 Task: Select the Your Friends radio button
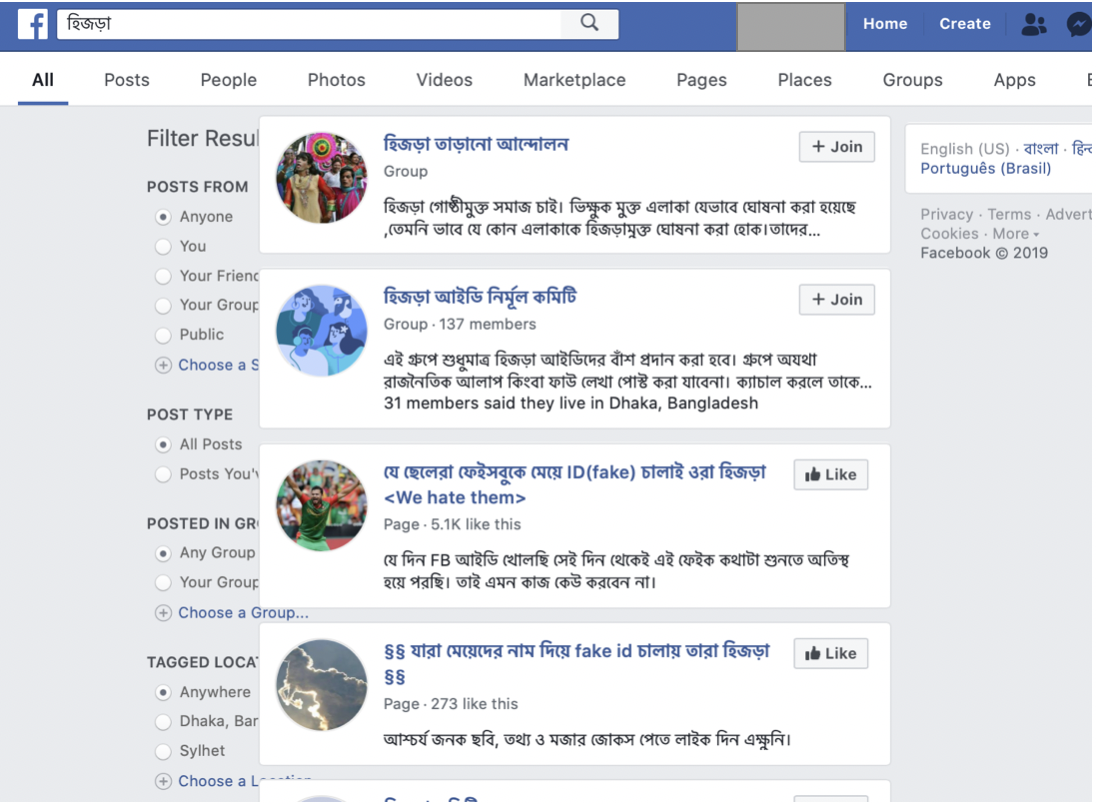coord(163,276)
